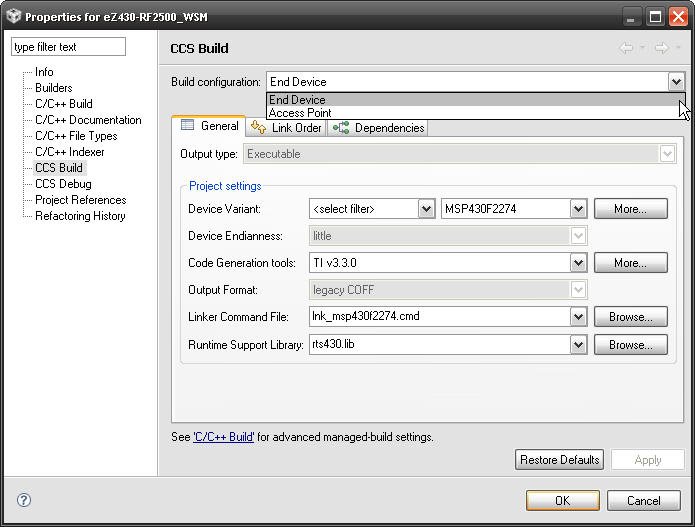Open the help question mark icon
The image size is (695, 527).
[24, 500]
